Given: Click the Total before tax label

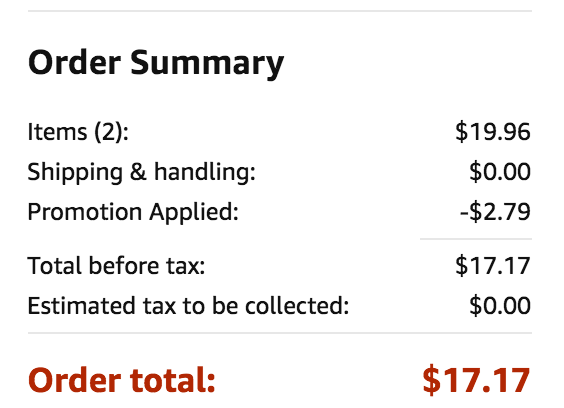Looking at the screenshot, I should pos(117,266).
